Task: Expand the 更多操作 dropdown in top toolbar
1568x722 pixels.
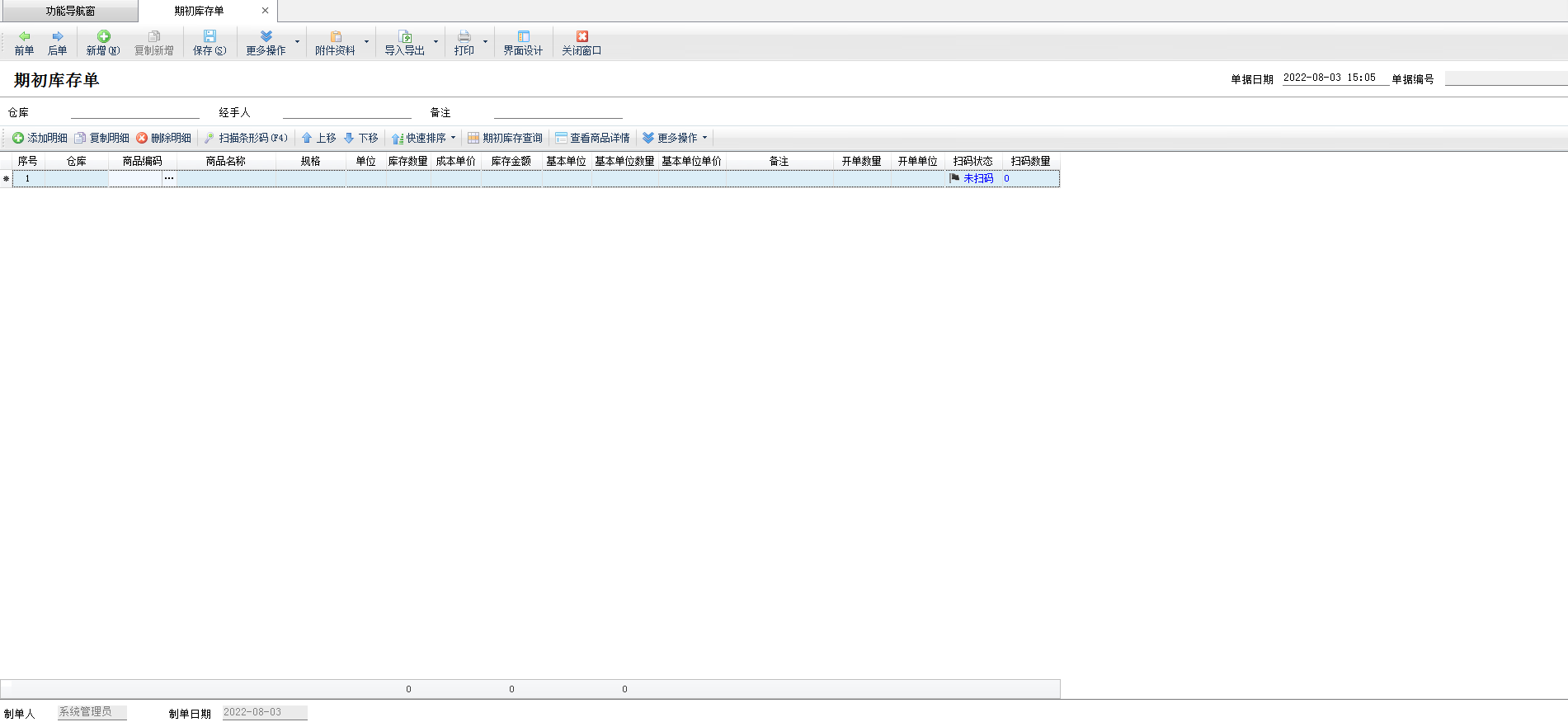Action: point(297,41)
